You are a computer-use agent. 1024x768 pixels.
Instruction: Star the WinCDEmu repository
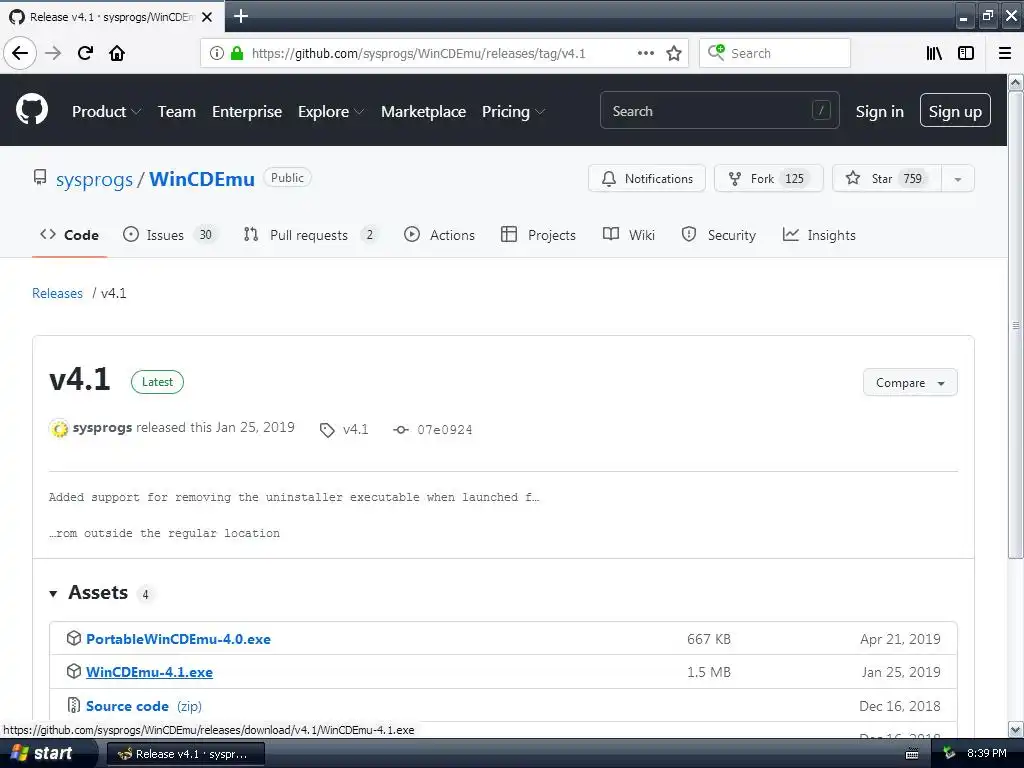[887, 179]
